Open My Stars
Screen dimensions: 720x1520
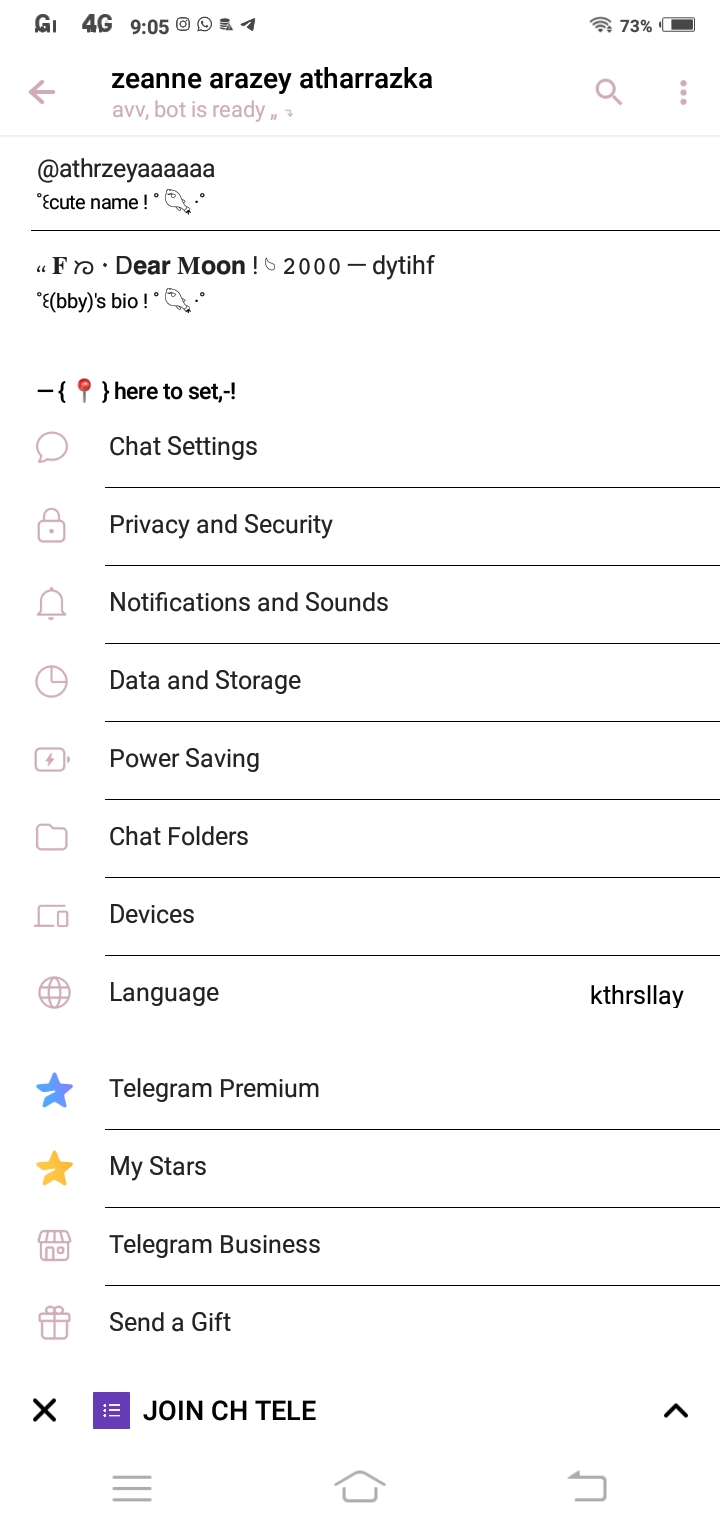click(158, 1167)
